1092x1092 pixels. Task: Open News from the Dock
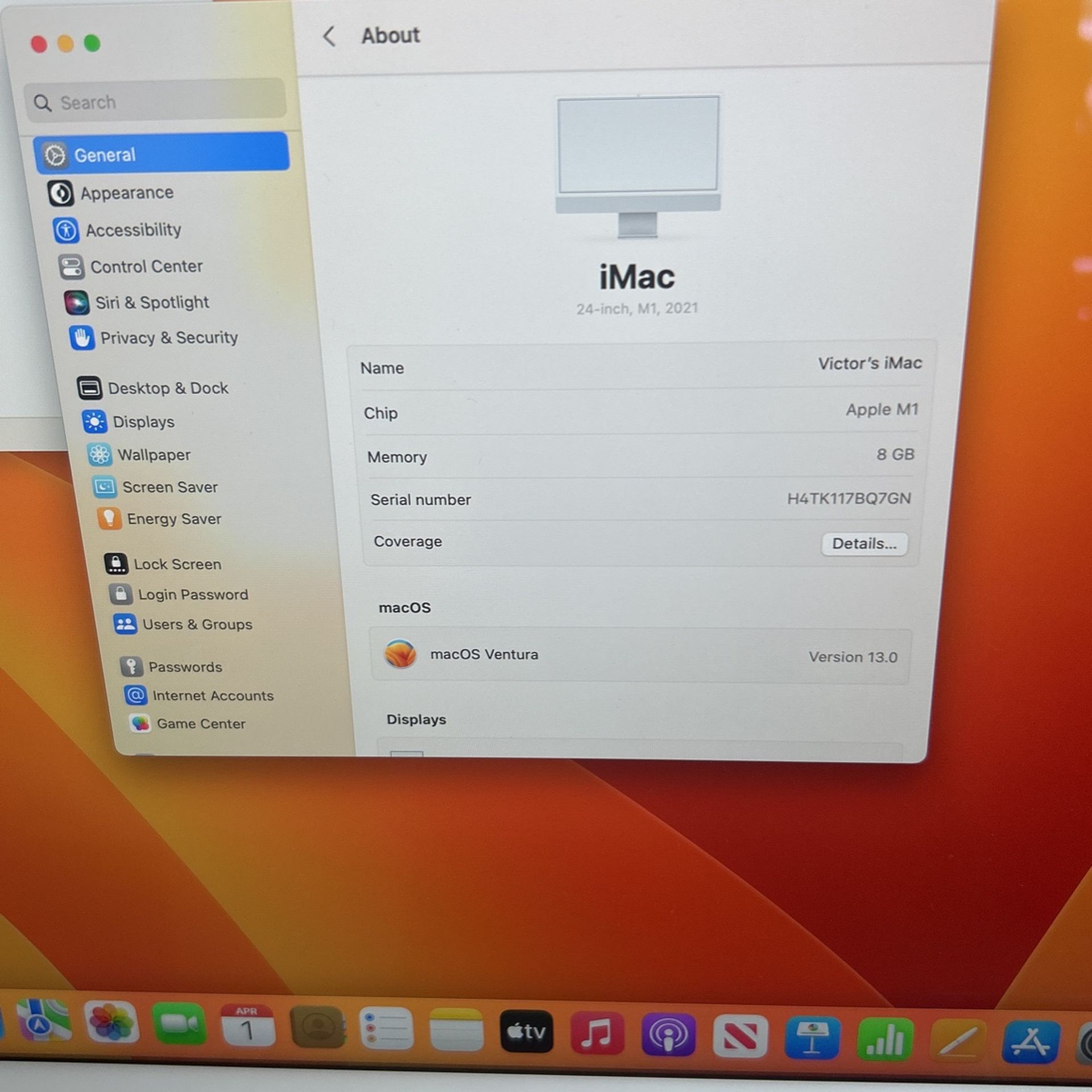click(x=740, y=1036)
